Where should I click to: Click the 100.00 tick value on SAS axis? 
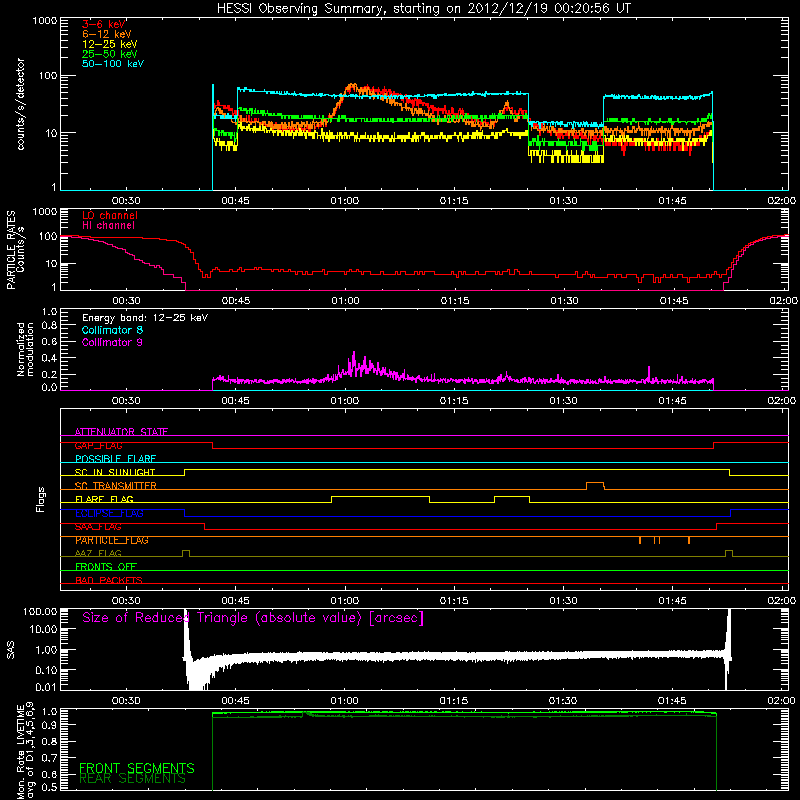tap(40, 611)
